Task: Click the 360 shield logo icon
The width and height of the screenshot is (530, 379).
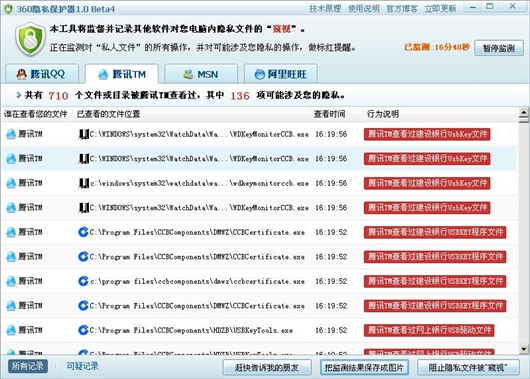Action: coord(30,39)
